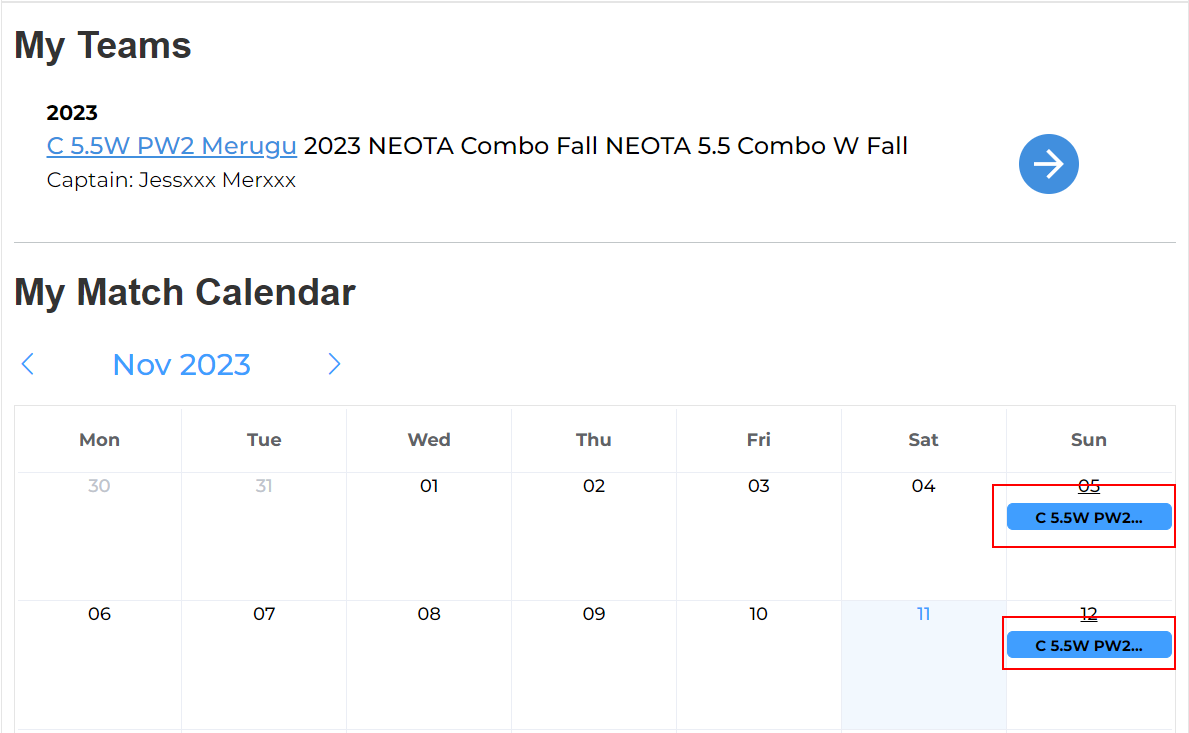Screen dimensions: 1189x733
Task: Select Saturday 04 in the calendar
Action: [923, 486]
